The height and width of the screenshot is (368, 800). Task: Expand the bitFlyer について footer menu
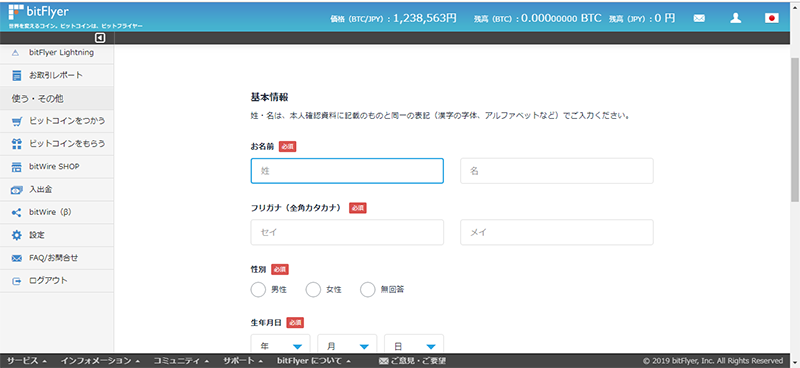click(x=314, y=361)
